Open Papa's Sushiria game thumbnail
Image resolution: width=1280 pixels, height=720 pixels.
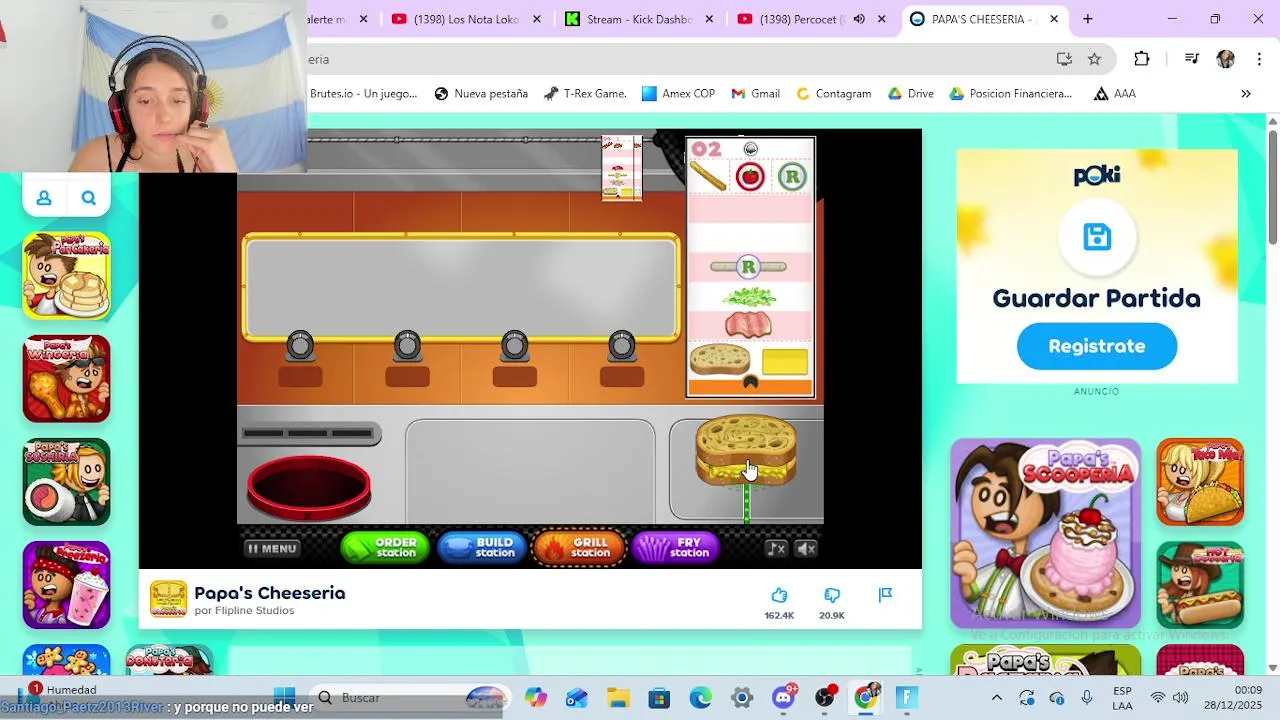click(67, 482)
